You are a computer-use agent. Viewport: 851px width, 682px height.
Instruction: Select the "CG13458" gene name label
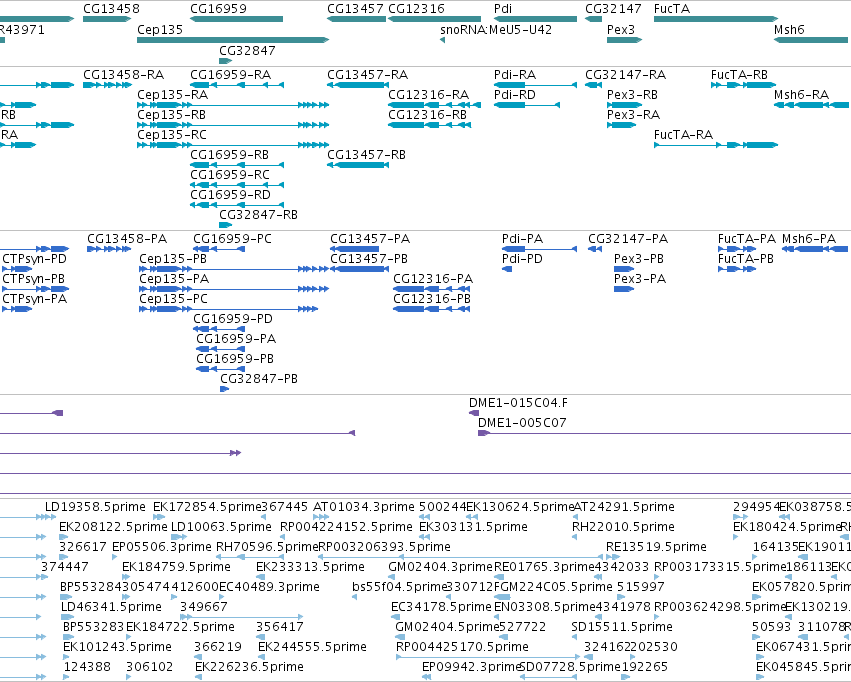pos(111,9)
